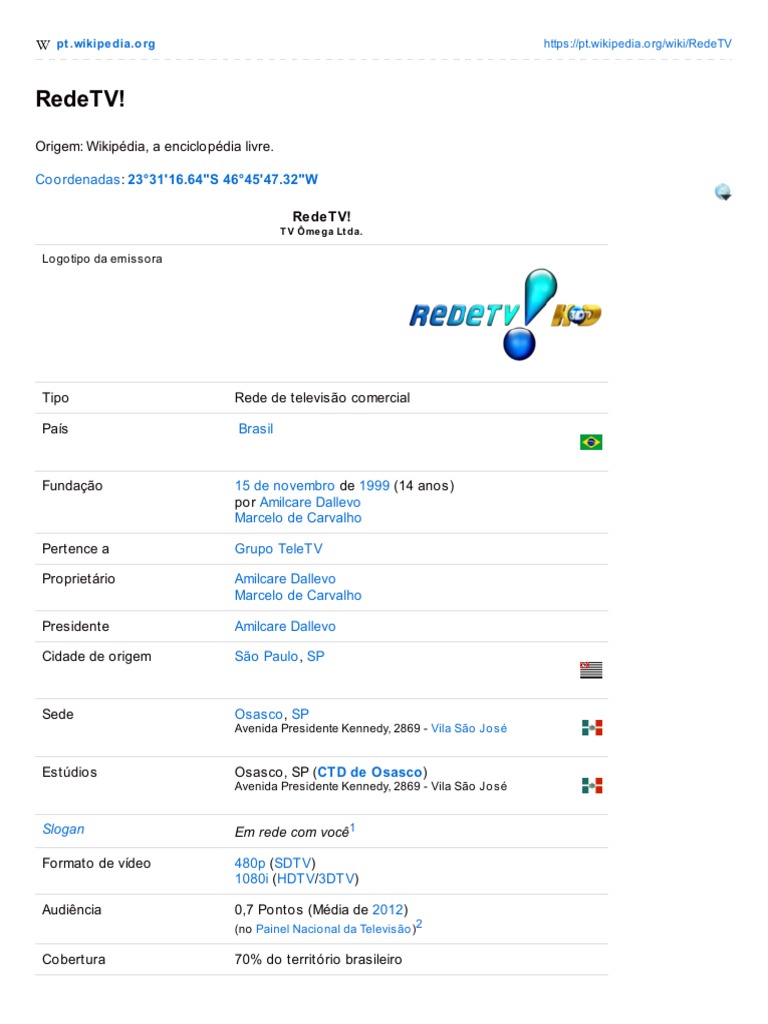Click 'Rede de televisão comercial' text
The height and width of the screenshot is (1024, 768).
pos(322,398)
